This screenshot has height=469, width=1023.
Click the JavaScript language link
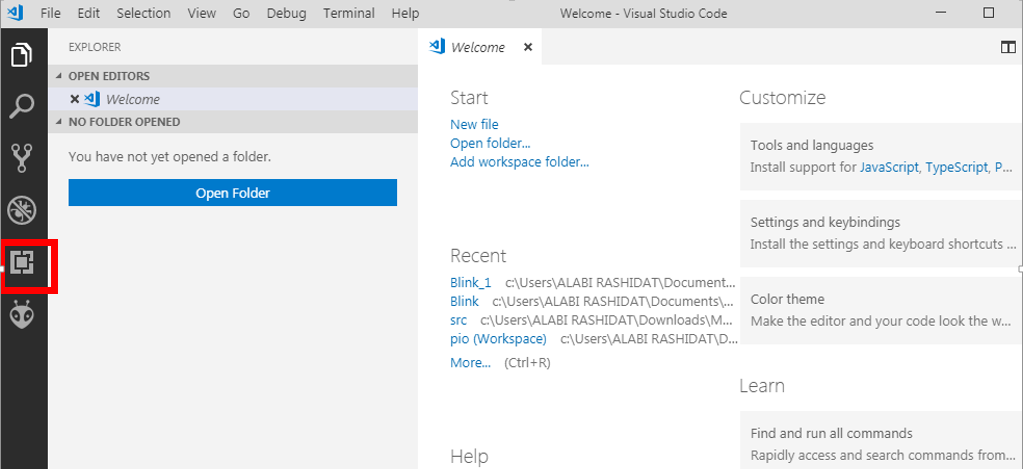click(x=889, y=167)
